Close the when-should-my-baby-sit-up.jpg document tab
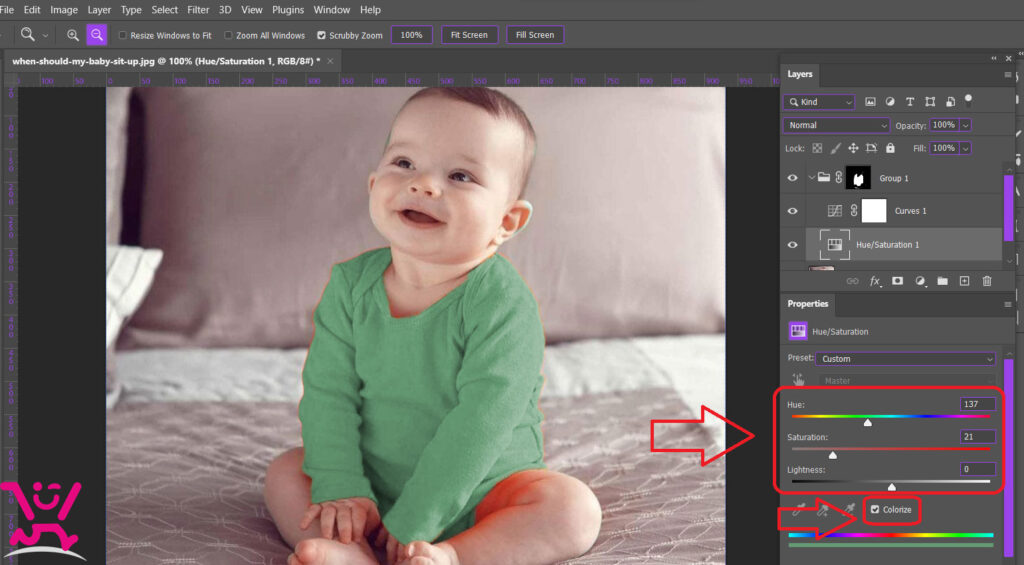The image size is (1024, 565). coord(330,61)
